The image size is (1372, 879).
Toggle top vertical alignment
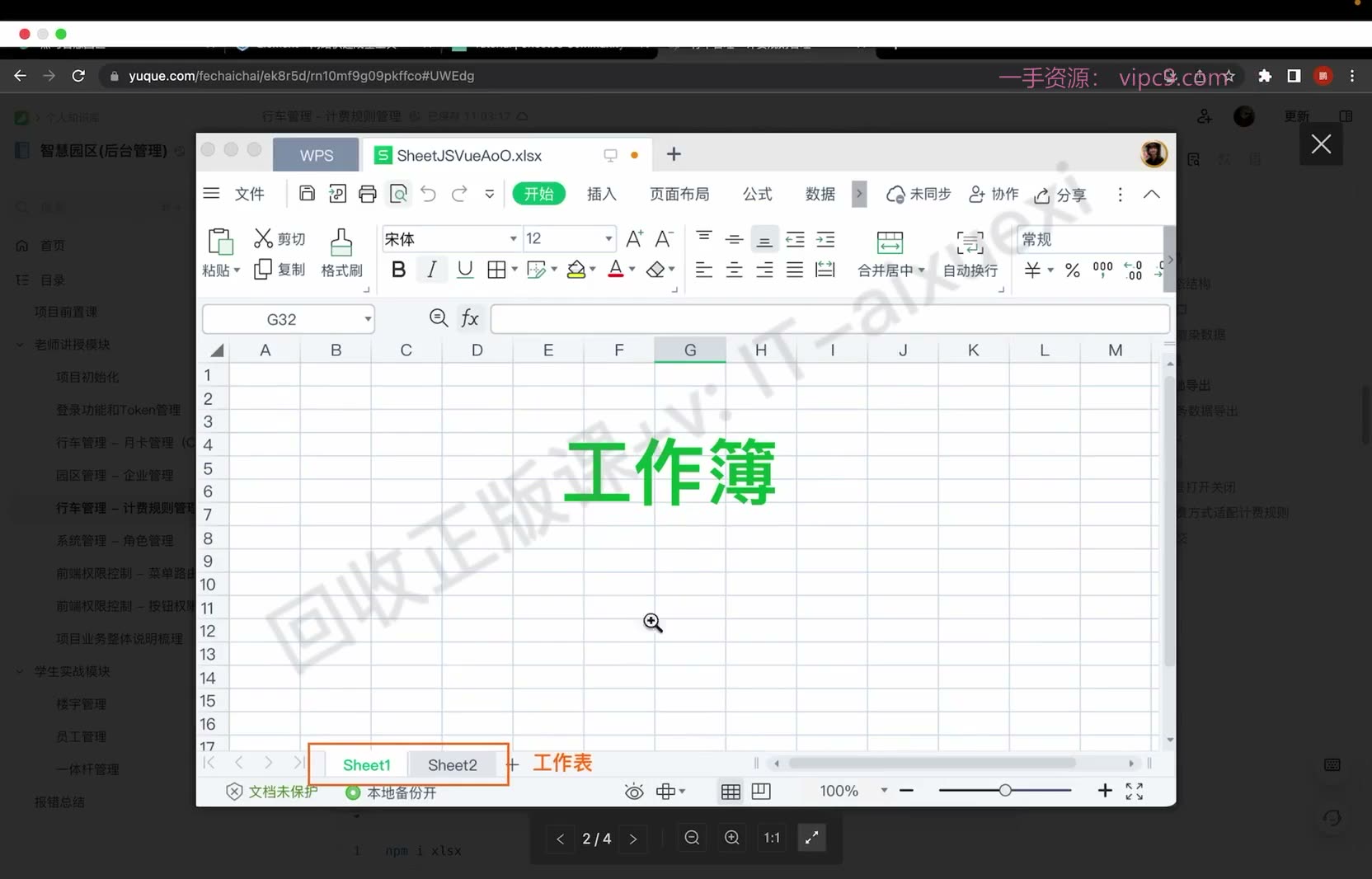tap(703, 238)
